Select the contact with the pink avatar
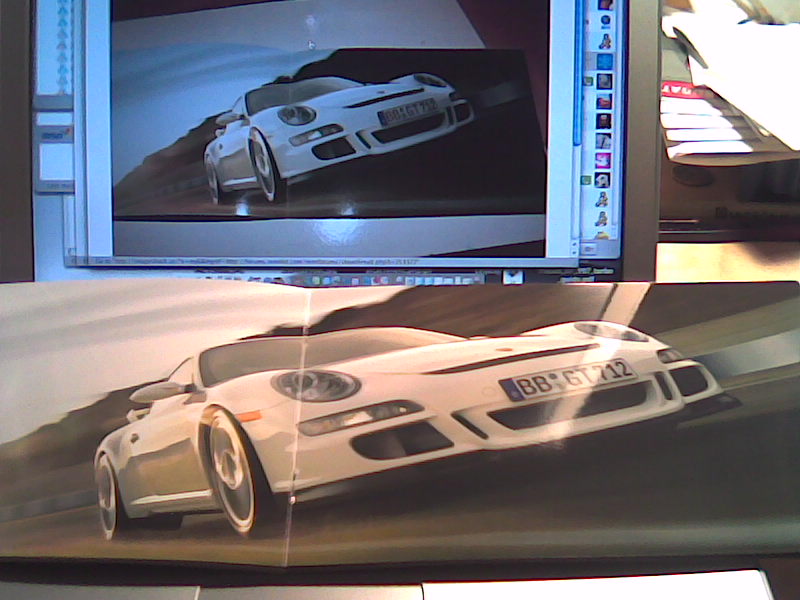This screenshot has width=800, height=600. point(603,160)
